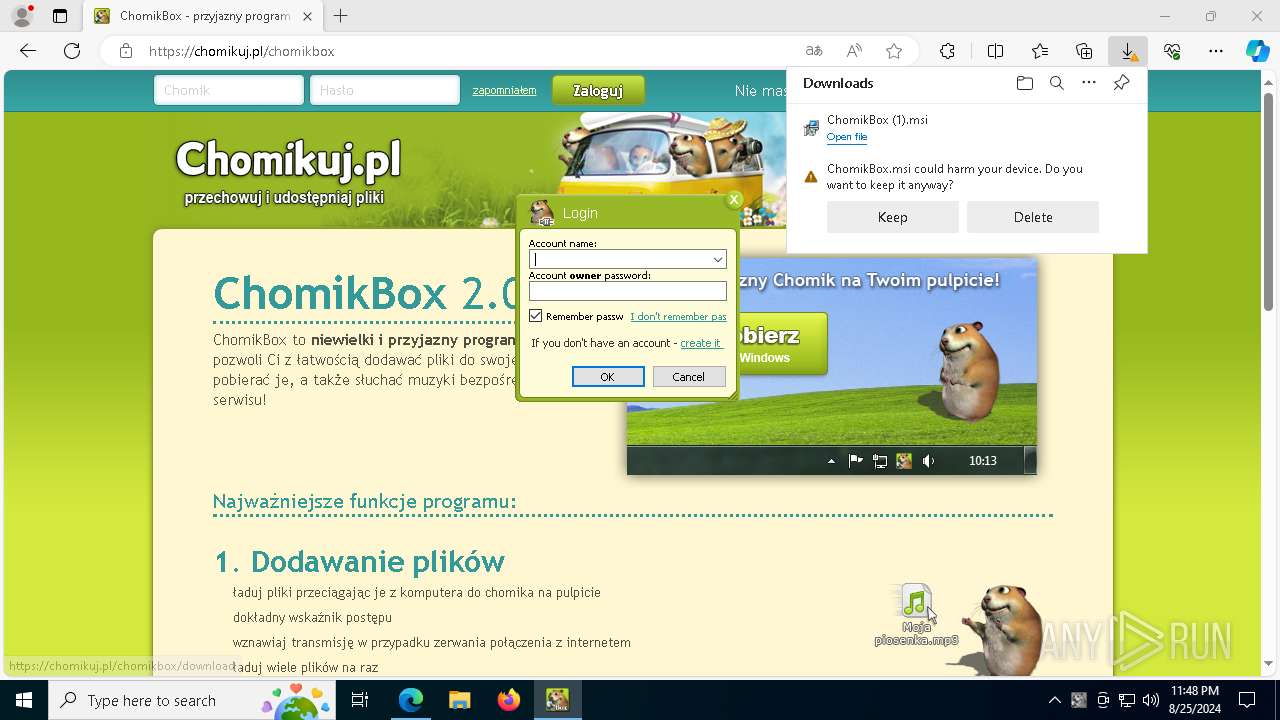Keep the ChomikBox.msi download
The height and width of the screenshot is (720, 1280).
pos(893,217)
